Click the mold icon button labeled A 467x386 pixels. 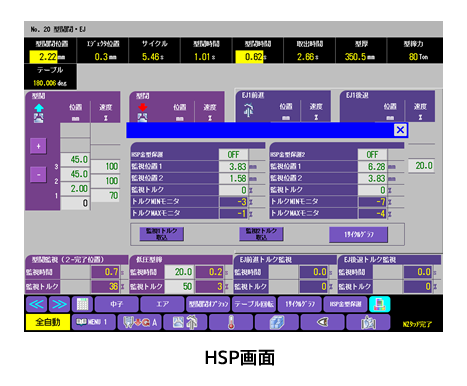[x=139, y=322]
